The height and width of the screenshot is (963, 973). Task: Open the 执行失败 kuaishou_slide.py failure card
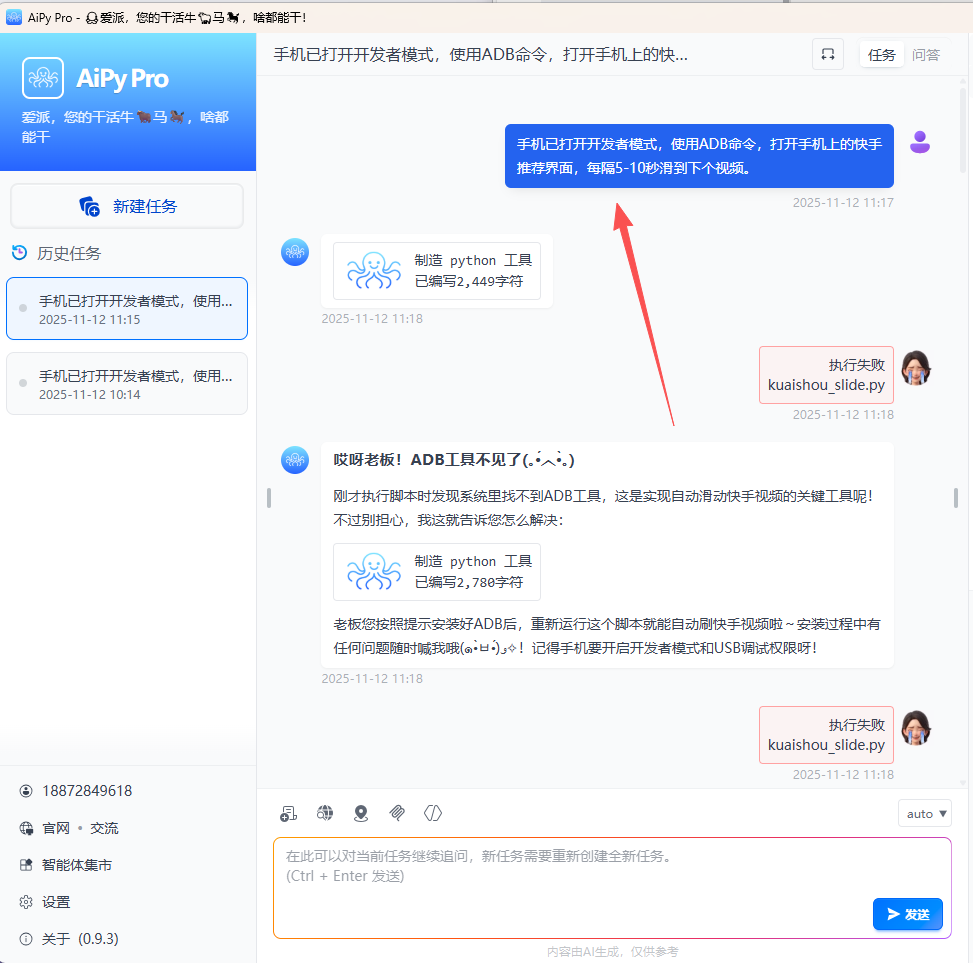pos(826,375)
